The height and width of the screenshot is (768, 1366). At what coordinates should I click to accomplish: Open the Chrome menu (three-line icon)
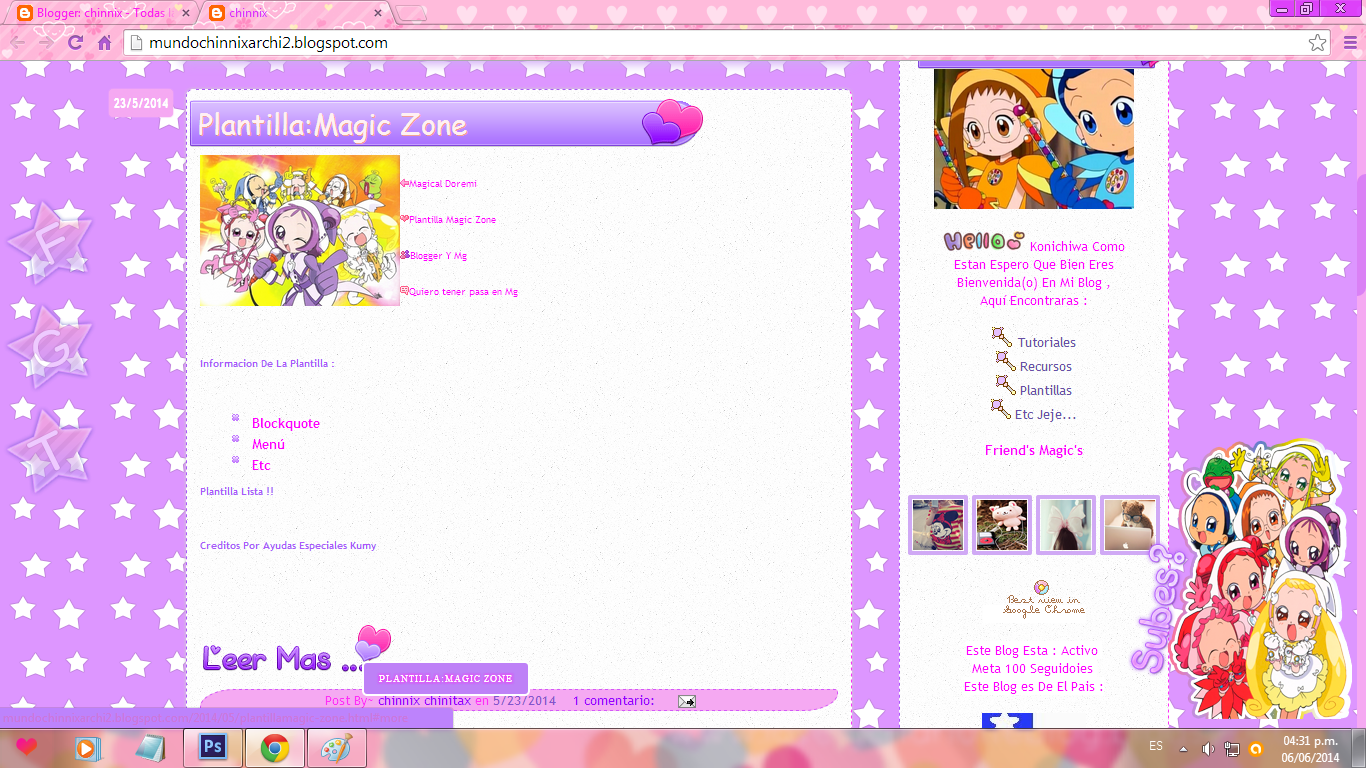coord(1350,43)
